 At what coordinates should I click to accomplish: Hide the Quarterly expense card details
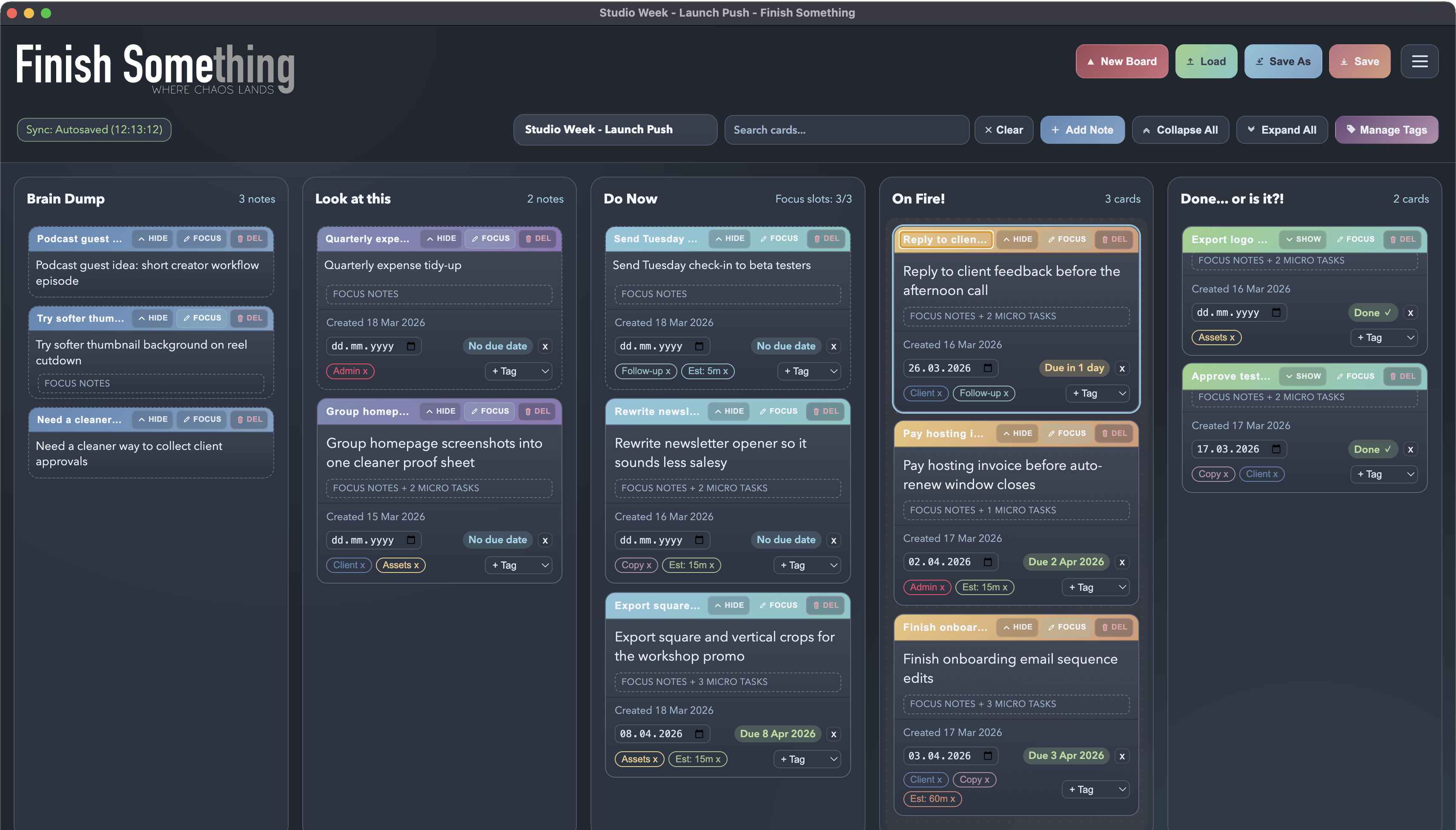click(441, 238)
